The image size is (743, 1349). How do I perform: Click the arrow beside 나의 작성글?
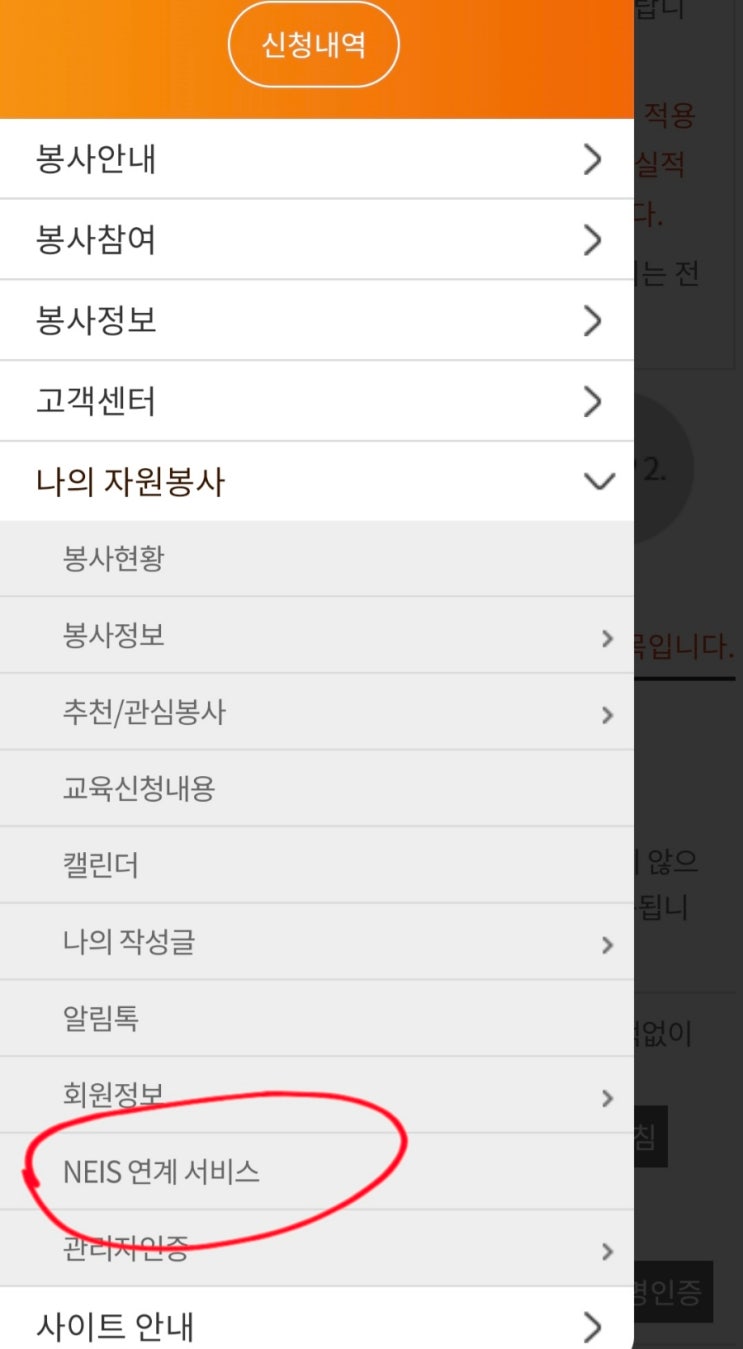point(607,944)
